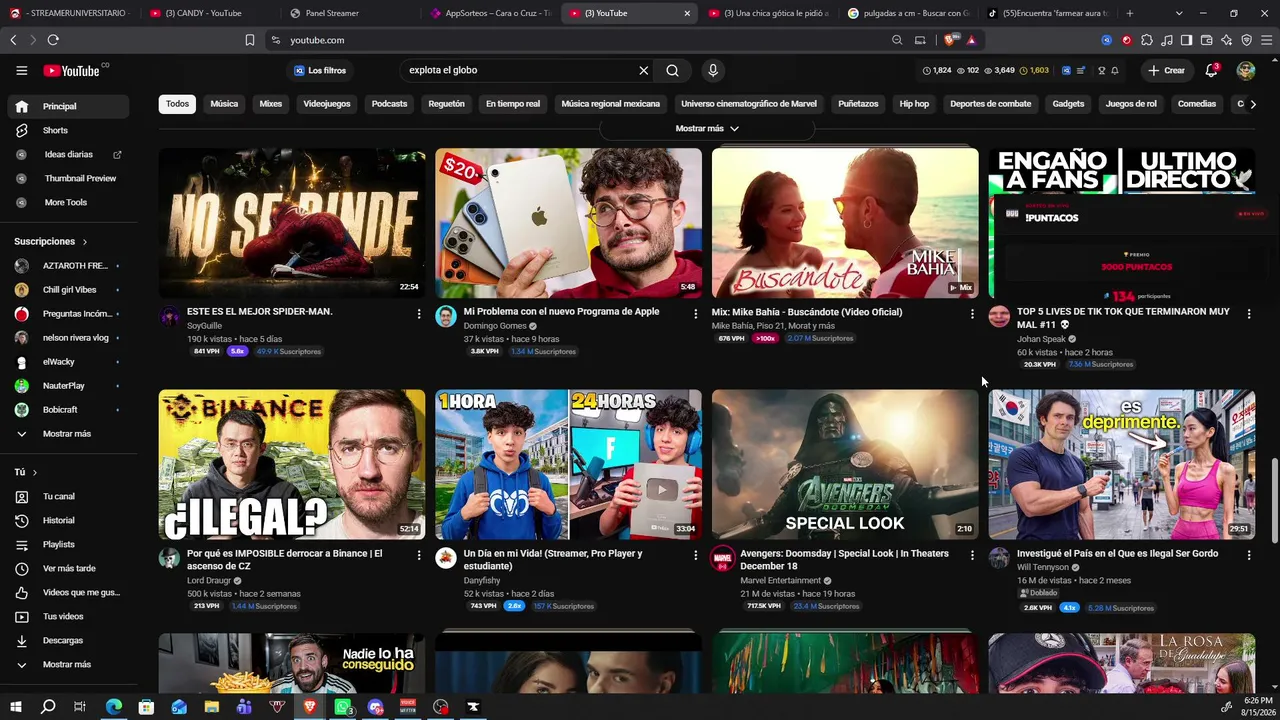Switch to the AppSorteos browser tab
The height and width of the screenshot is (720, 1280).
pyautogui.click(x=488, y=13)
